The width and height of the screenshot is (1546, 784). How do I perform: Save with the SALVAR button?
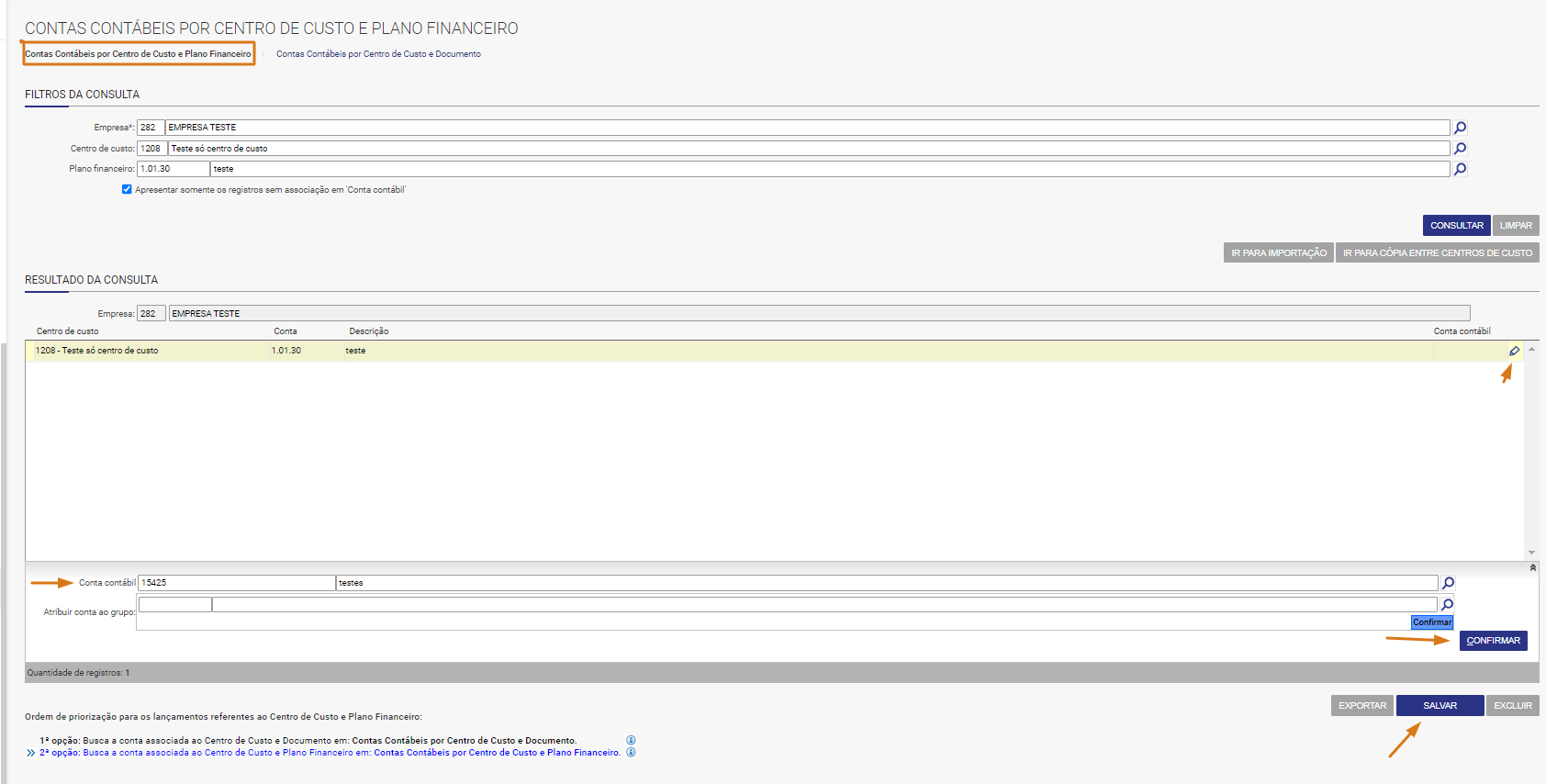[1440, 706]
